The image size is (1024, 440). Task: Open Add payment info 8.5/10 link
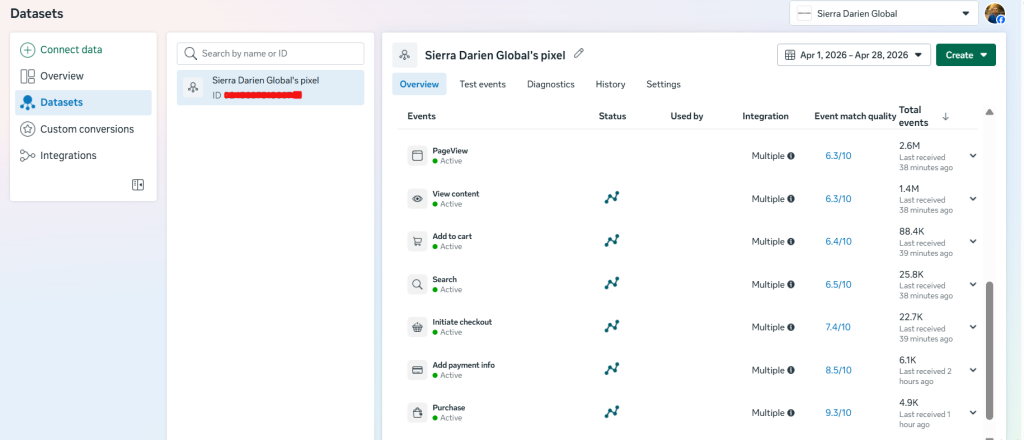click(x=838, y=370)
